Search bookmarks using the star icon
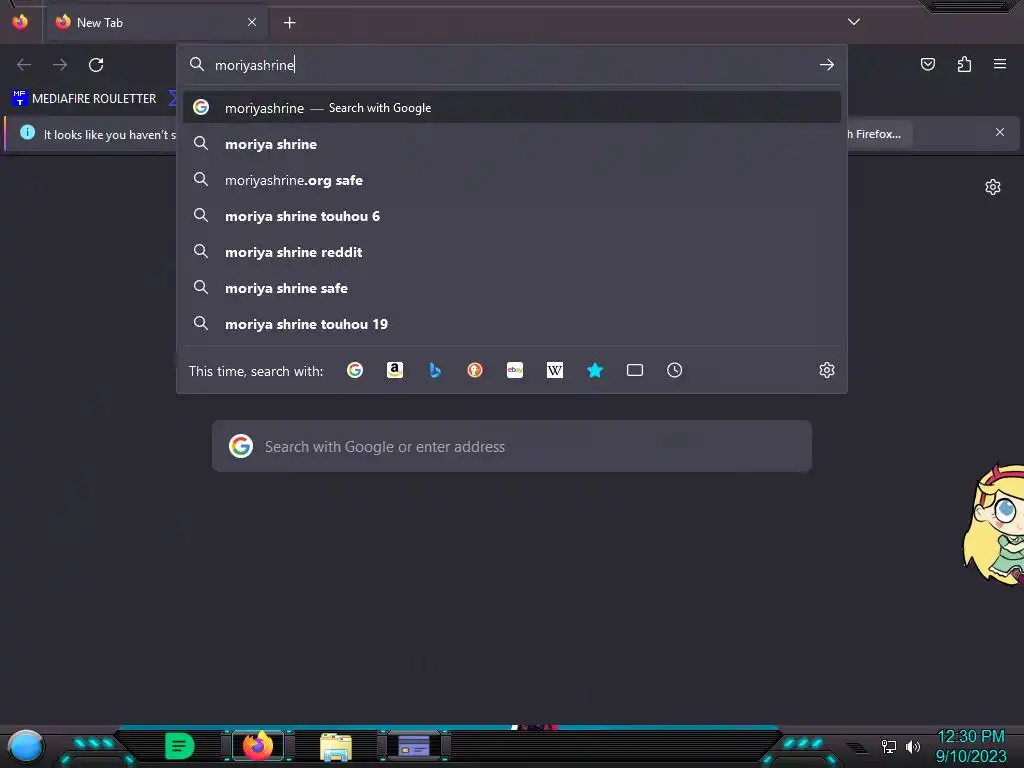Image resolution: width=1024 pixels, height=768 pixels. pyautogui.click(x=595, y=370)
